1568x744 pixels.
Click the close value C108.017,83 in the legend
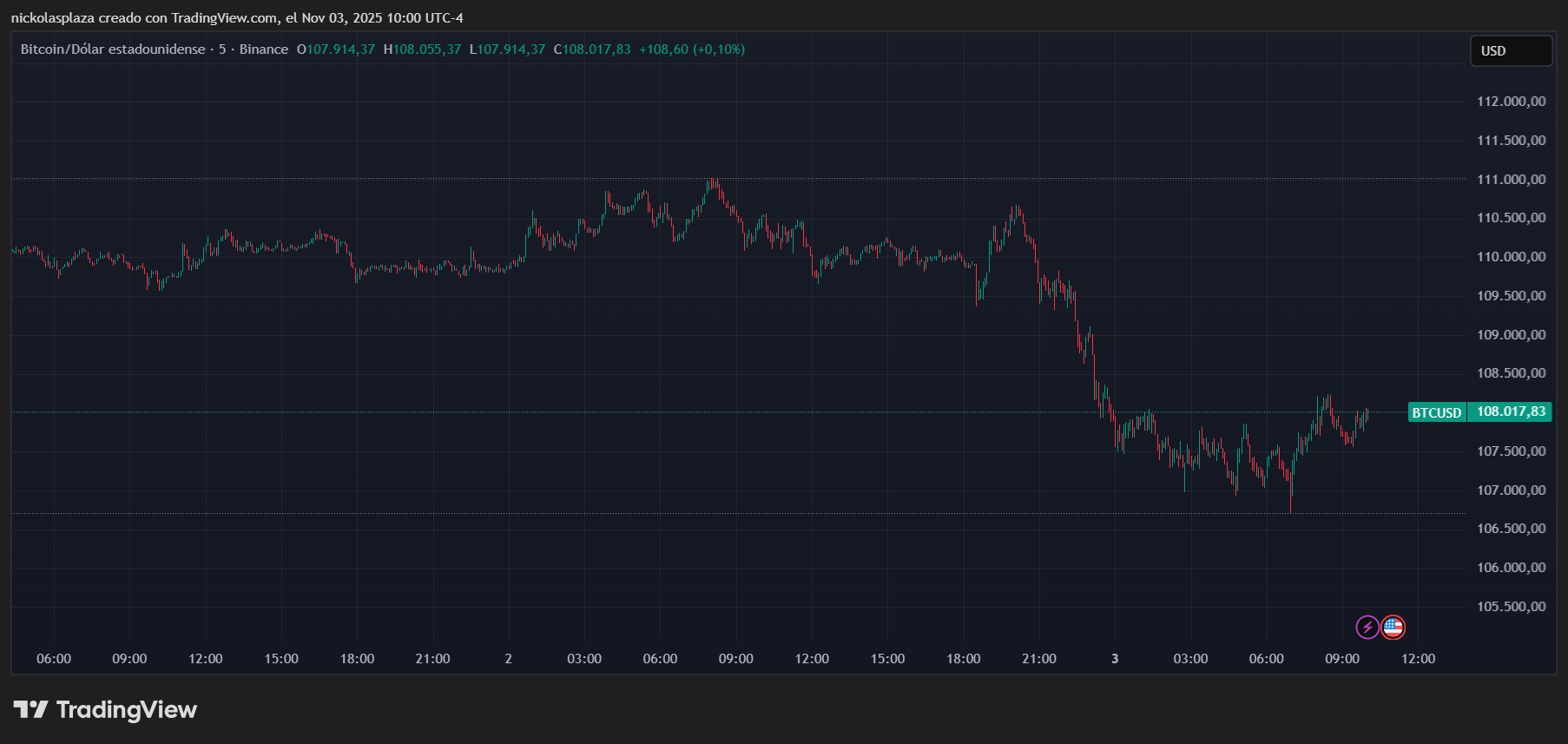click(592, 49)
